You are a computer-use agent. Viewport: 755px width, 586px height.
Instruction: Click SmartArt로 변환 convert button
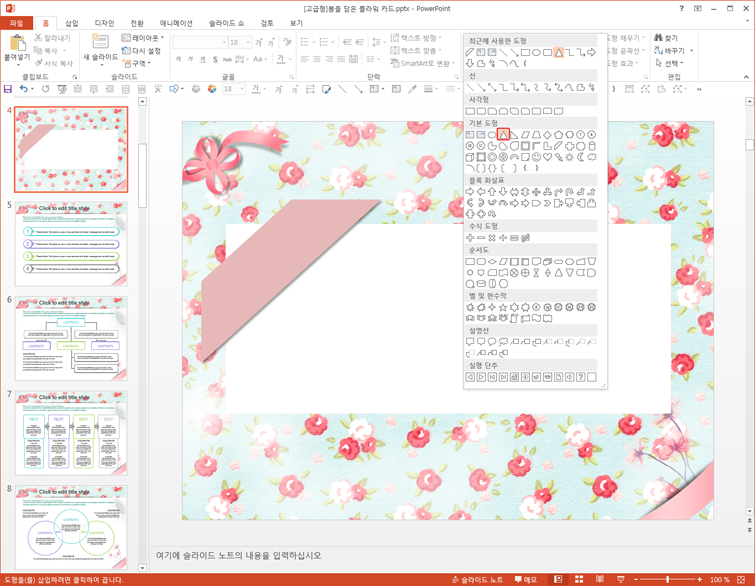click(x=422, y=63)
